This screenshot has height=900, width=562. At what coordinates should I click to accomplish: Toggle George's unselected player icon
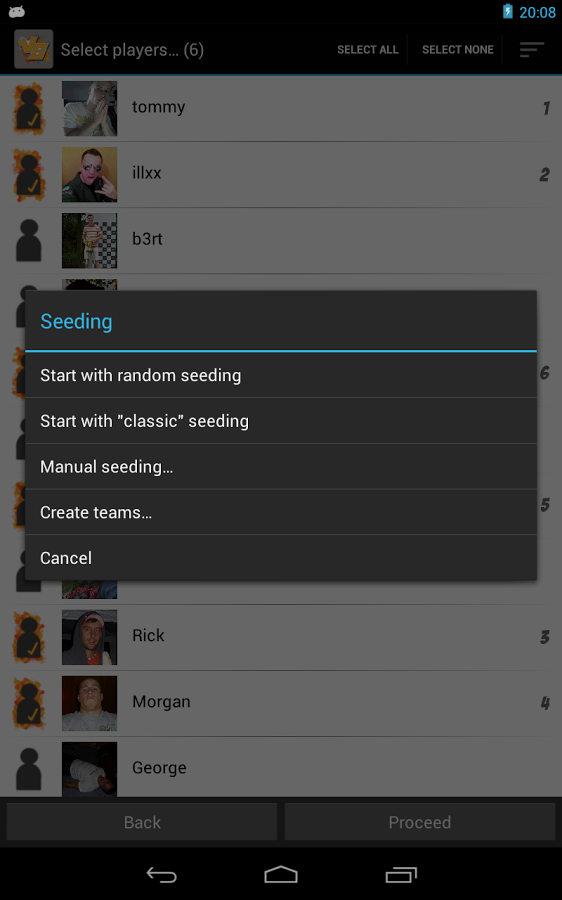[x=29, y=769]
